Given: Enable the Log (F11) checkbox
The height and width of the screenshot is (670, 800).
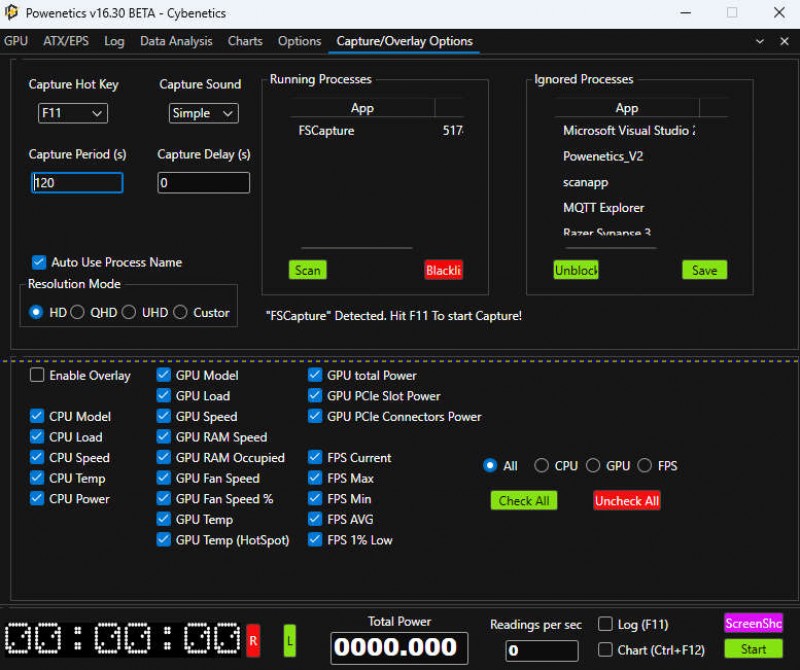Looking at the screenshot, I should (605, 624).
